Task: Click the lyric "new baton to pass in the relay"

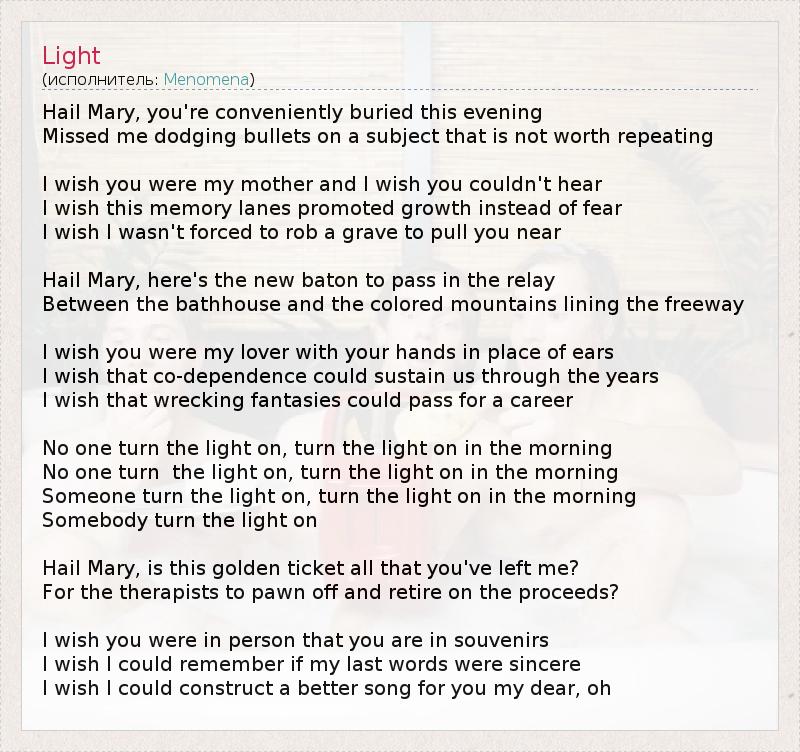Action: (x=298, y=280)
